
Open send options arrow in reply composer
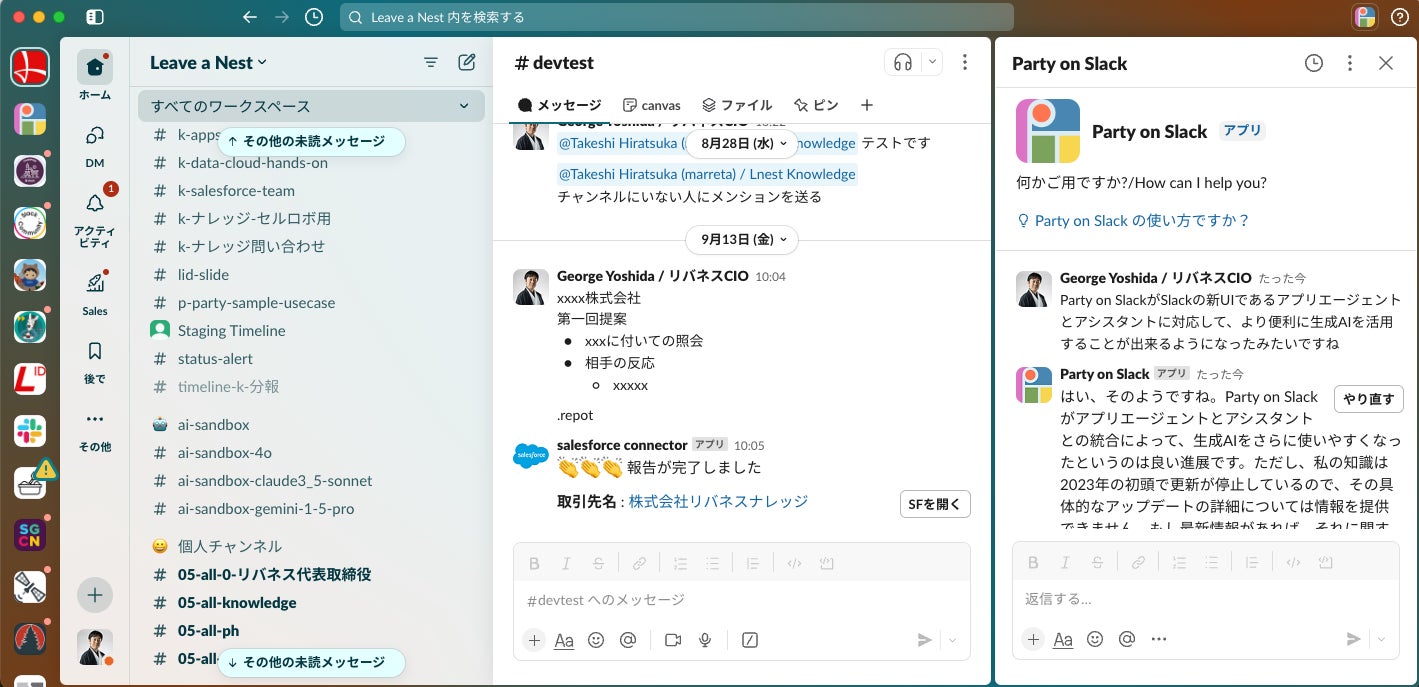point(1381,639)
